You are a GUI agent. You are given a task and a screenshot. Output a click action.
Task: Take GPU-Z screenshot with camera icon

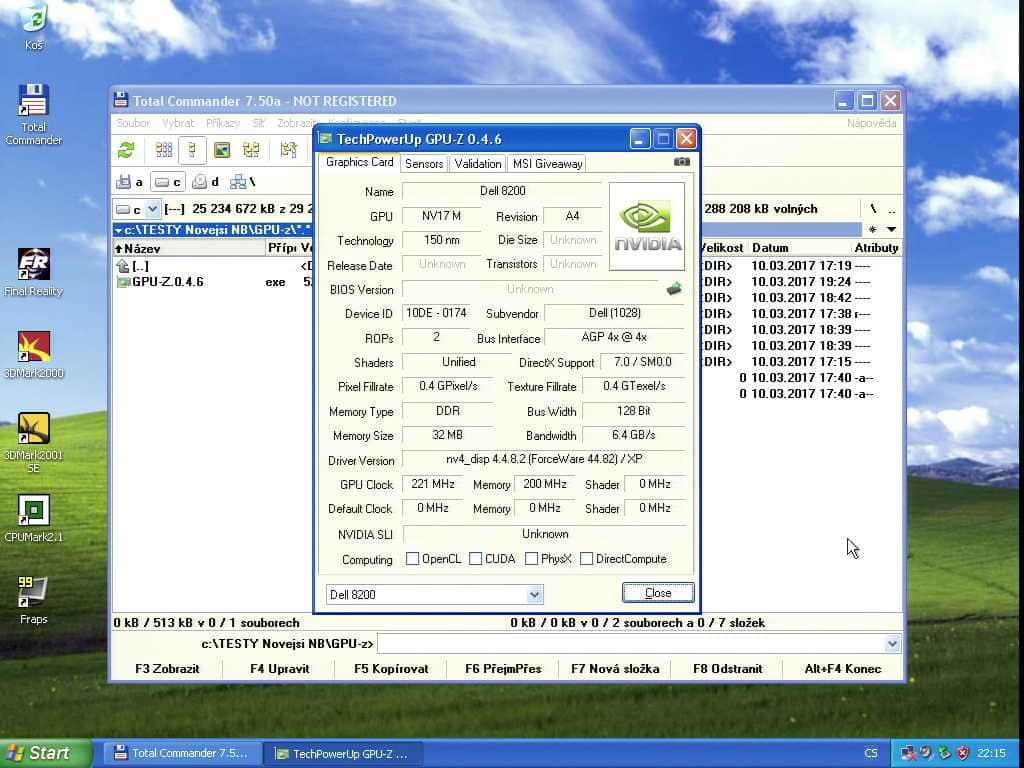tap(682, 161)
